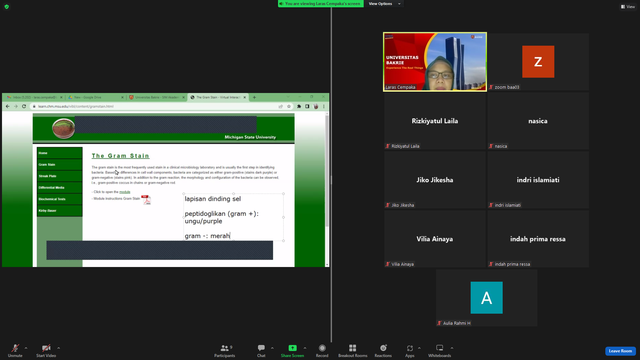Click the Leave Room button
Viewport: 640px width, 360px height.
point(620,351)
